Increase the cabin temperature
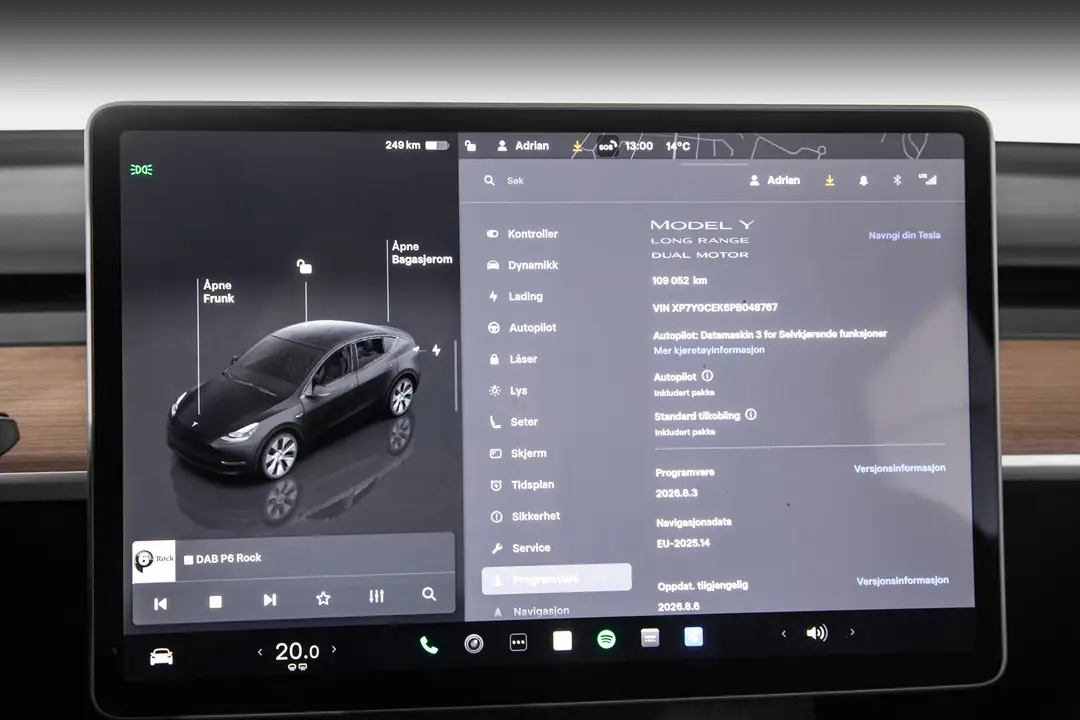Screen dimensions: 1080x720 [334, 649]
